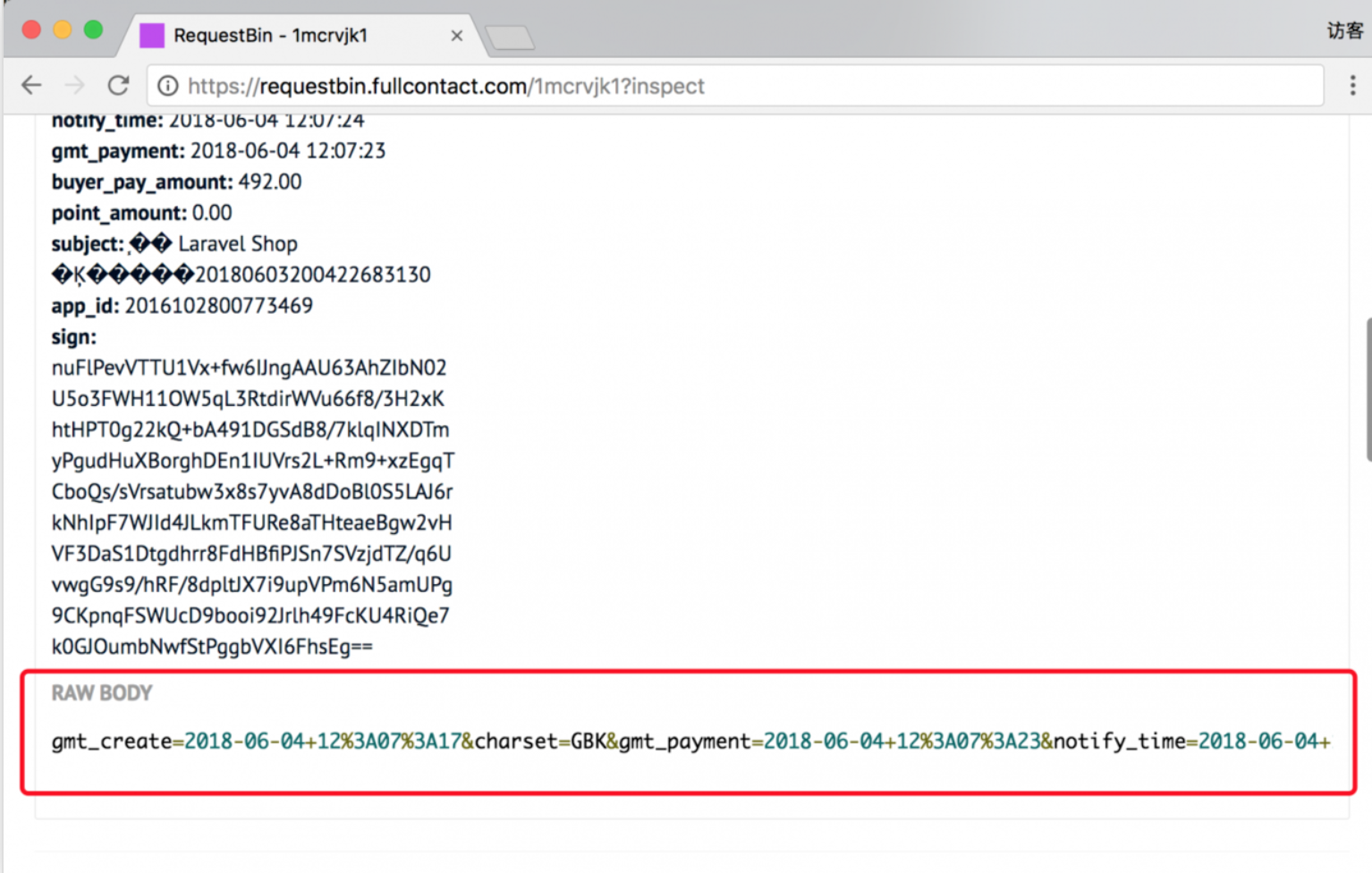Image resolution: width=1372 pixels, height=873 pixels.
Task: Click the purple RequestBin tab favicon
Action: [x=152, y=36]
